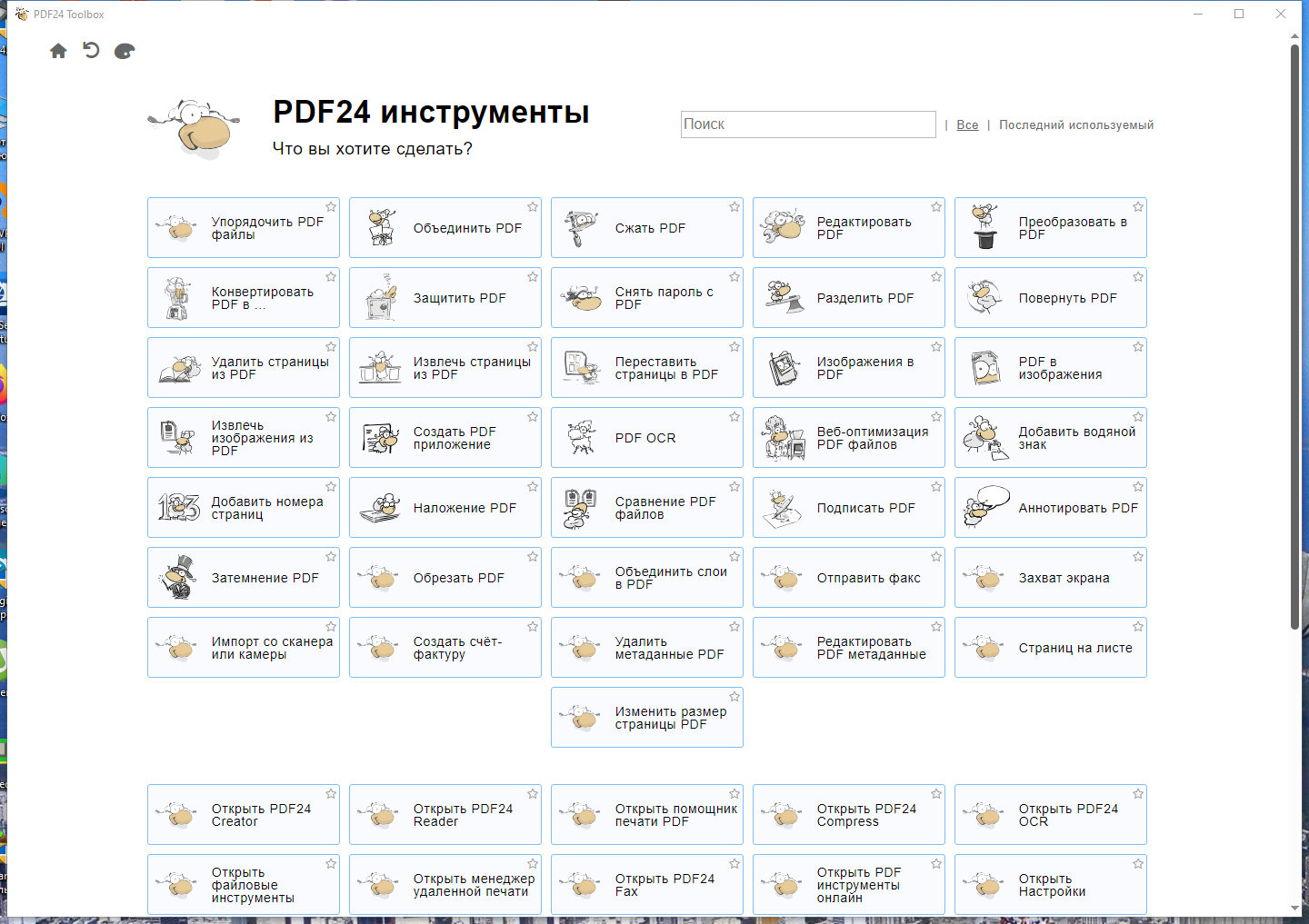
Task: Click the Конвертировать PDF в blender icon
Action: pos(177,298)
